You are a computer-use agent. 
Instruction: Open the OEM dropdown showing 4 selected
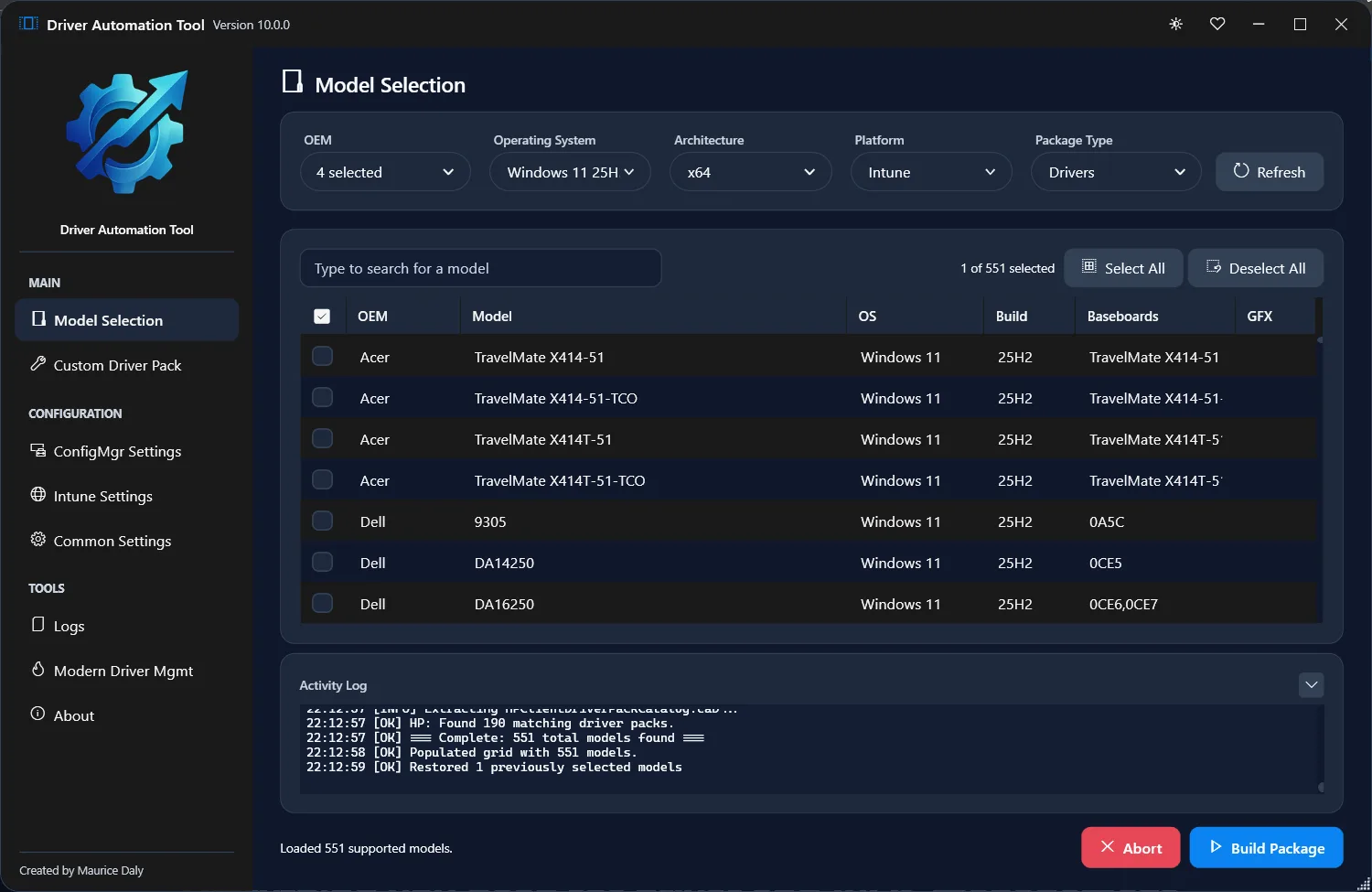point(385,172)
